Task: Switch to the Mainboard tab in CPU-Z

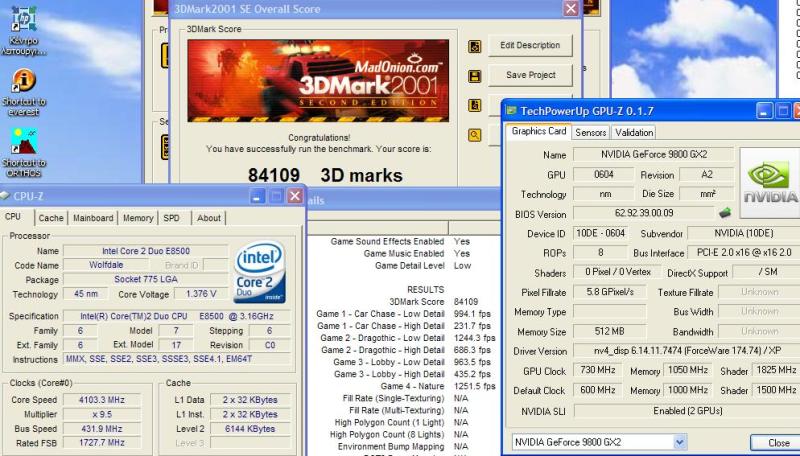Action: tap(93, 218)
